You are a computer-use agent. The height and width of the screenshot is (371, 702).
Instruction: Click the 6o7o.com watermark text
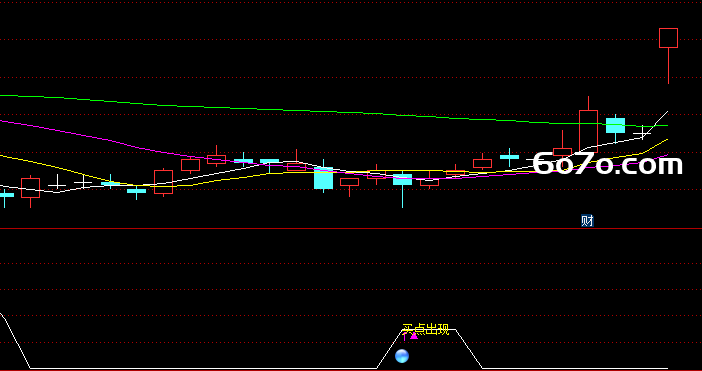tap(608, 164)
